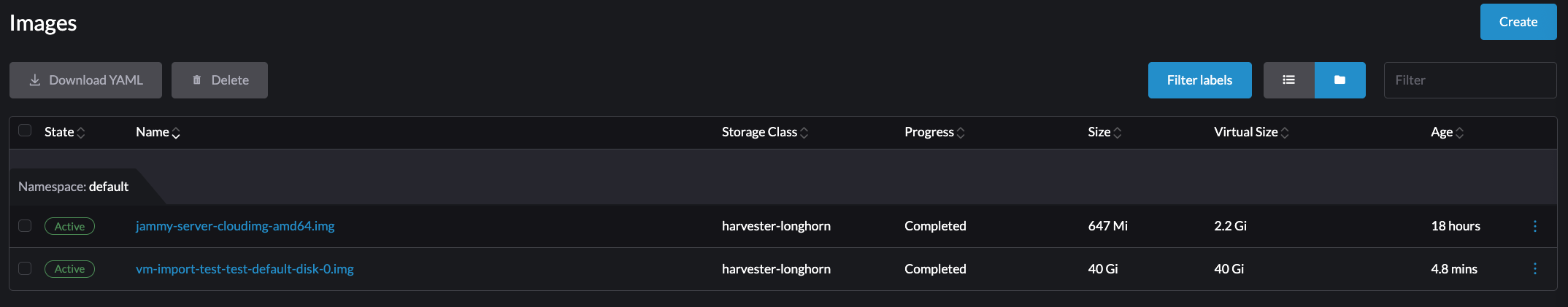Switch to grouped folder view icon
The width and height of the screenshot is (1568, 307).
1340,80
